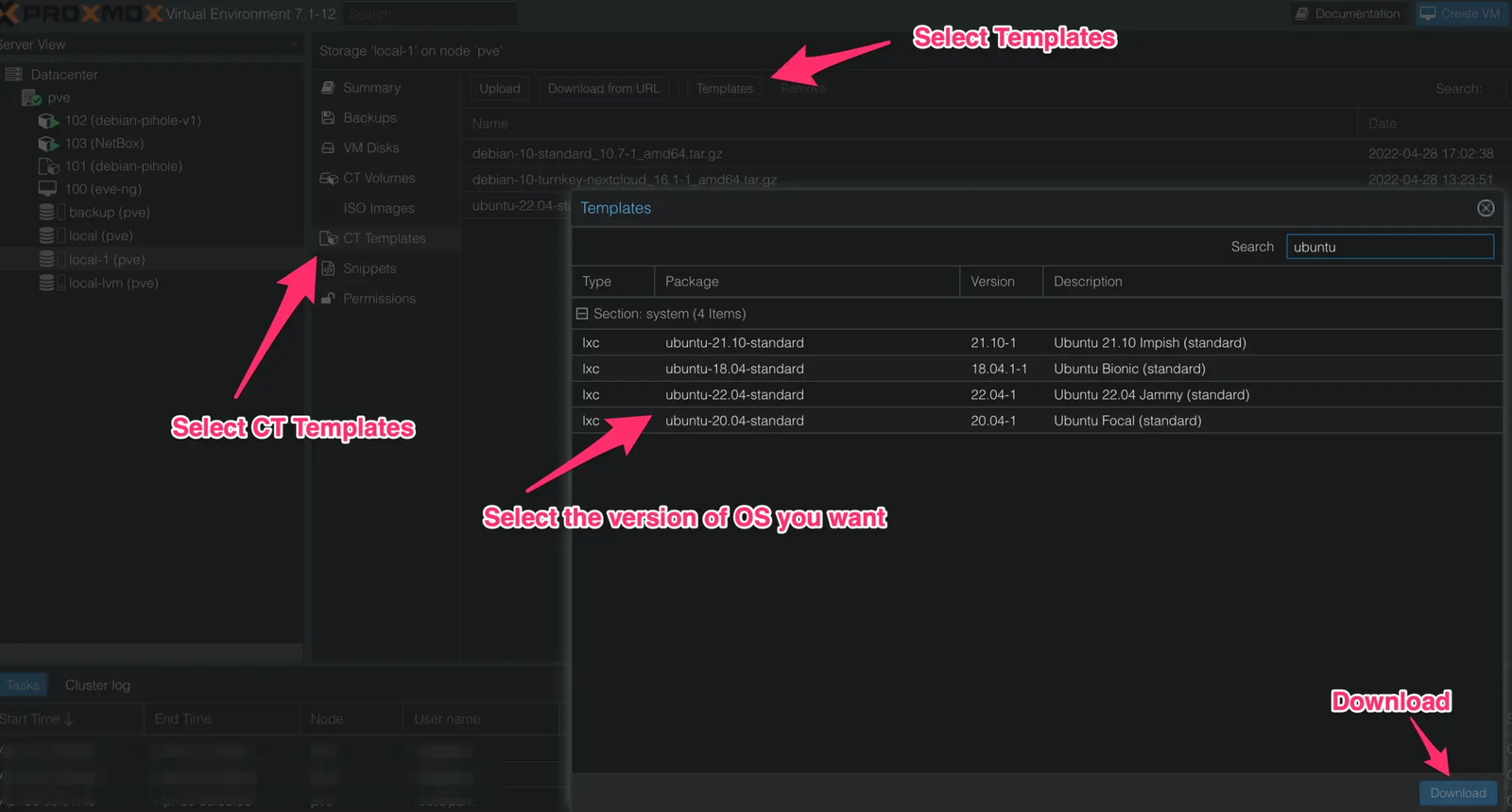Collapse the 'Section: system' group
The image size is (1512, 812).
pyautogui.click(x=582, y=314)
